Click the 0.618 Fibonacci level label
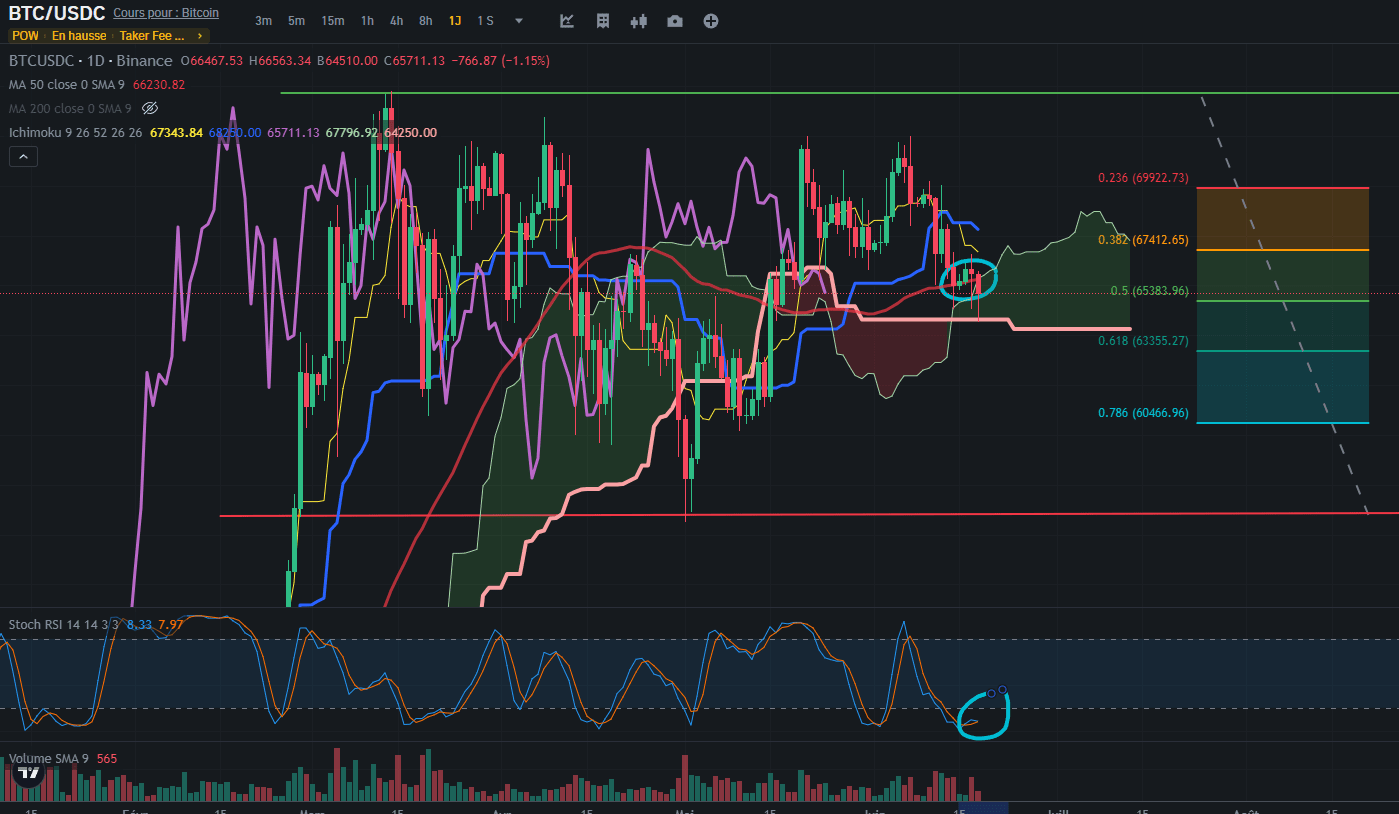Viewport: 1399px width, 814px height. point(1143,341)
